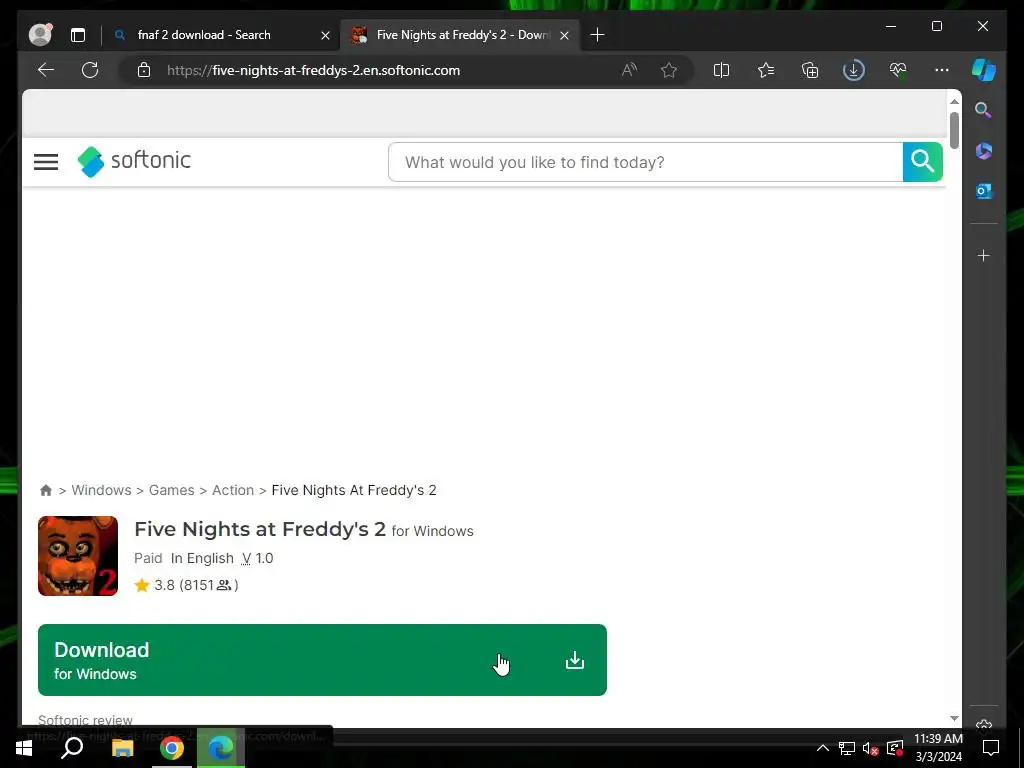Image resolution: width=1024 pixels, height=768 pixels.
Task: Go to Softonic homepage logo
Action: pos(135,161)
